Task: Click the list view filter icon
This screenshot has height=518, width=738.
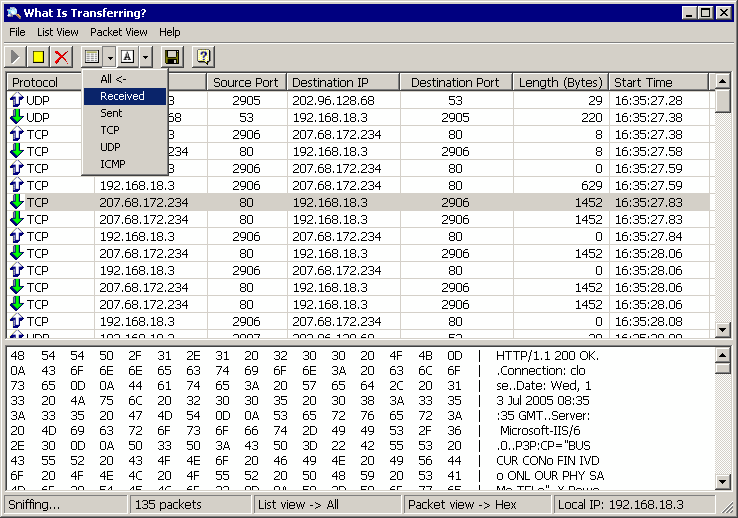Action: 93,58
